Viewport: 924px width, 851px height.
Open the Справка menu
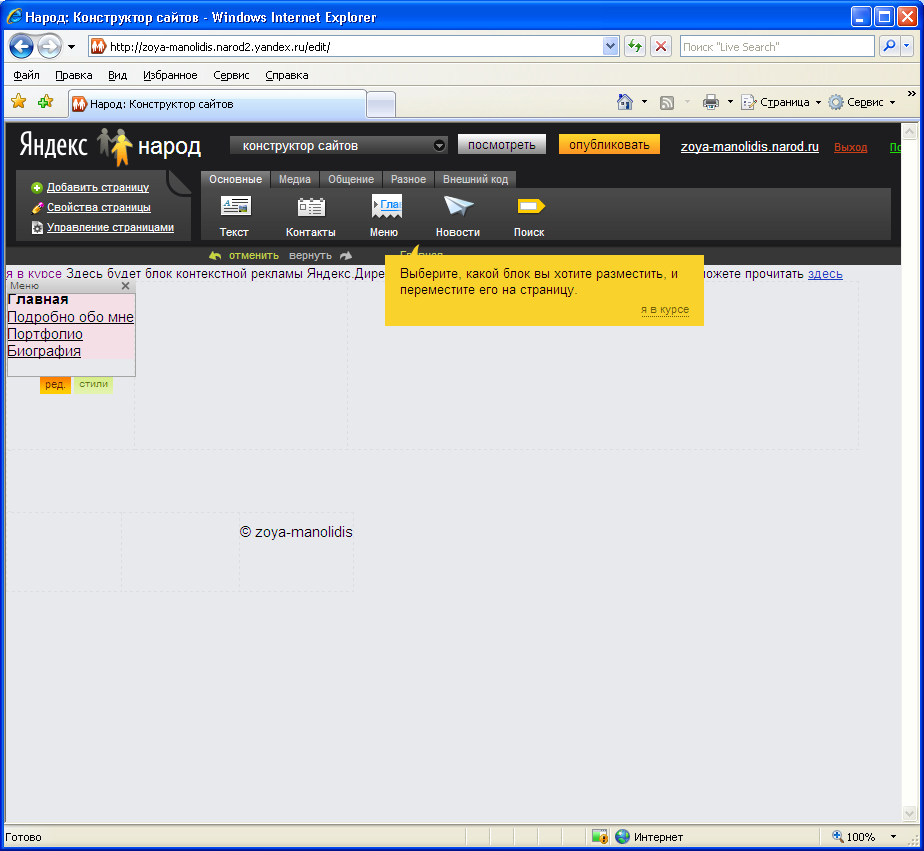tap(286, 75)
